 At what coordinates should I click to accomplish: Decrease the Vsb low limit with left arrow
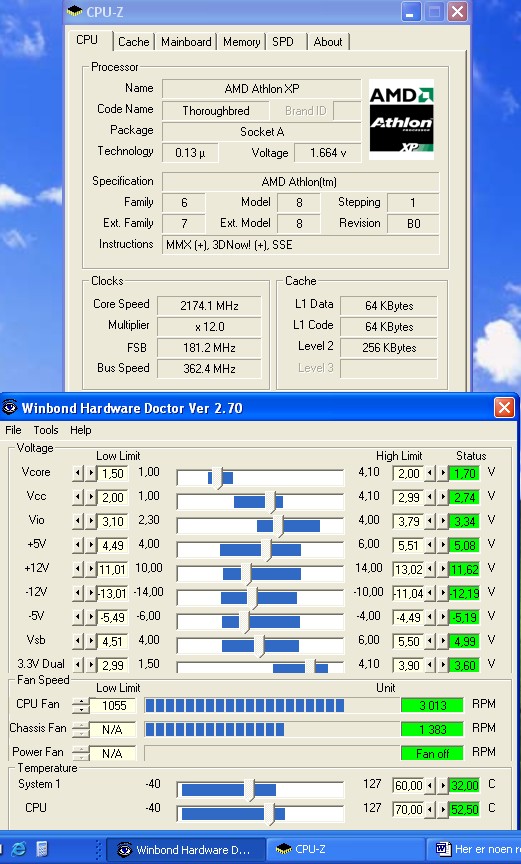(78, 641)
